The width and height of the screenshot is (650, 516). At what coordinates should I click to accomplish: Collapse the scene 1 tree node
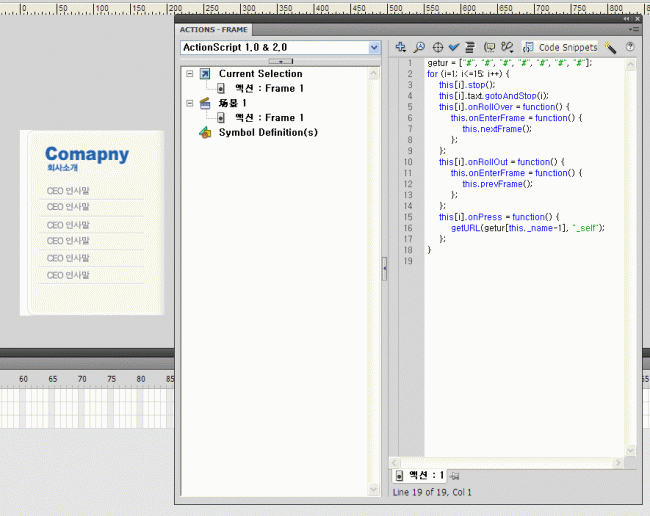[x=189, y=103]
